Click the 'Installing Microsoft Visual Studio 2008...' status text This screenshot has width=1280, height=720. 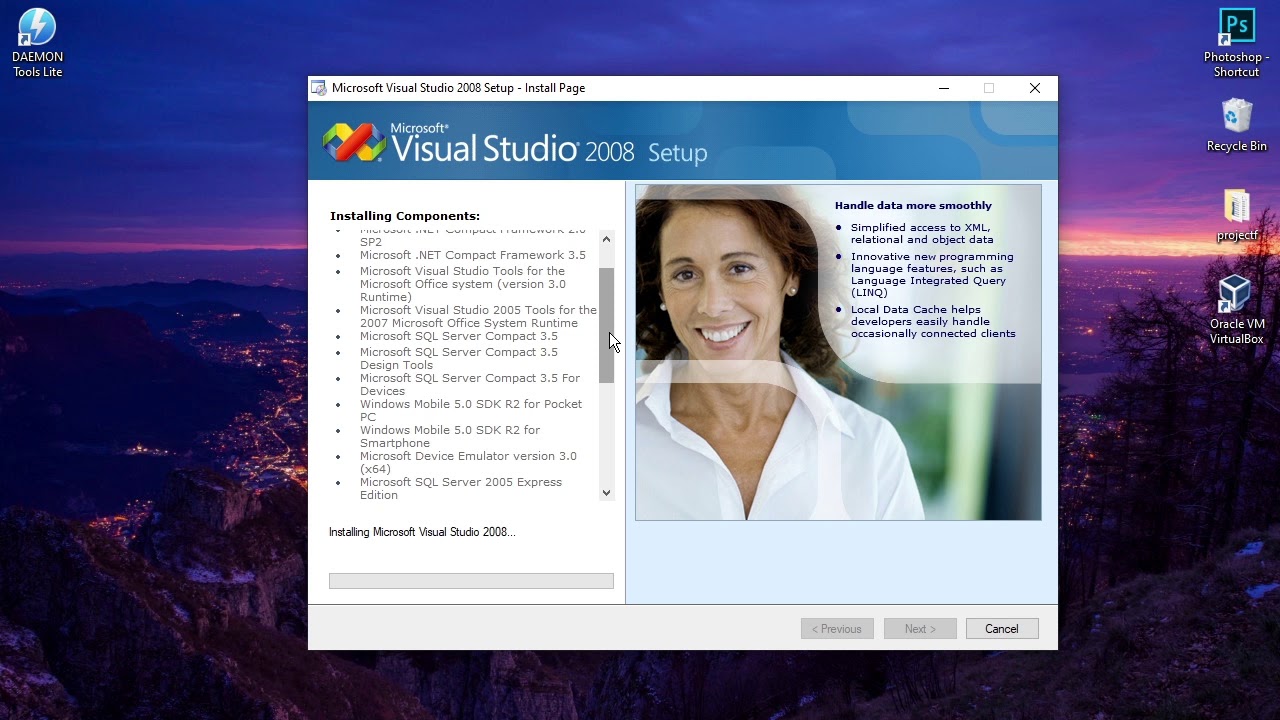422,532
